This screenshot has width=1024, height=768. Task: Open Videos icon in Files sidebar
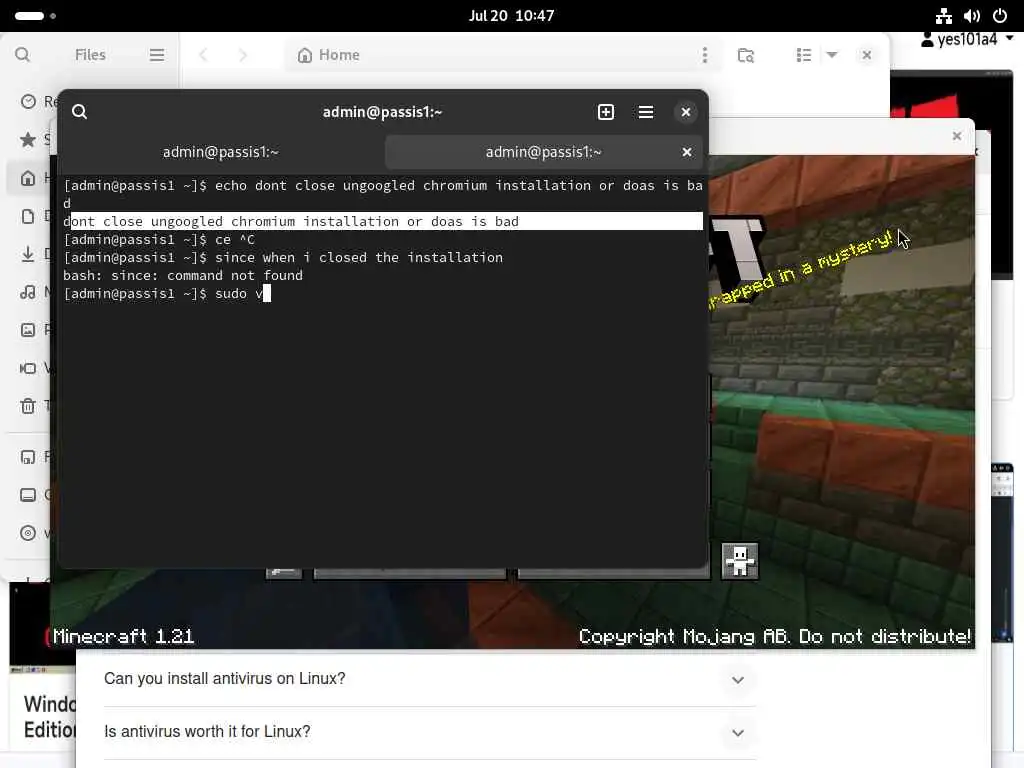(28, 368)
